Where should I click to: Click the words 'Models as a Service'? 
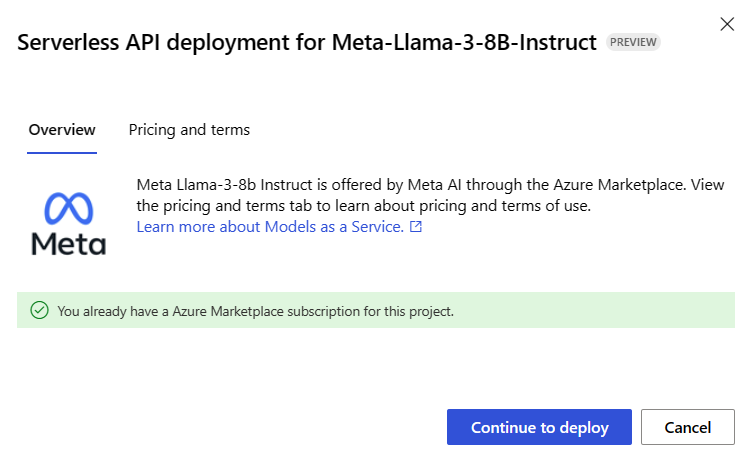334,227
